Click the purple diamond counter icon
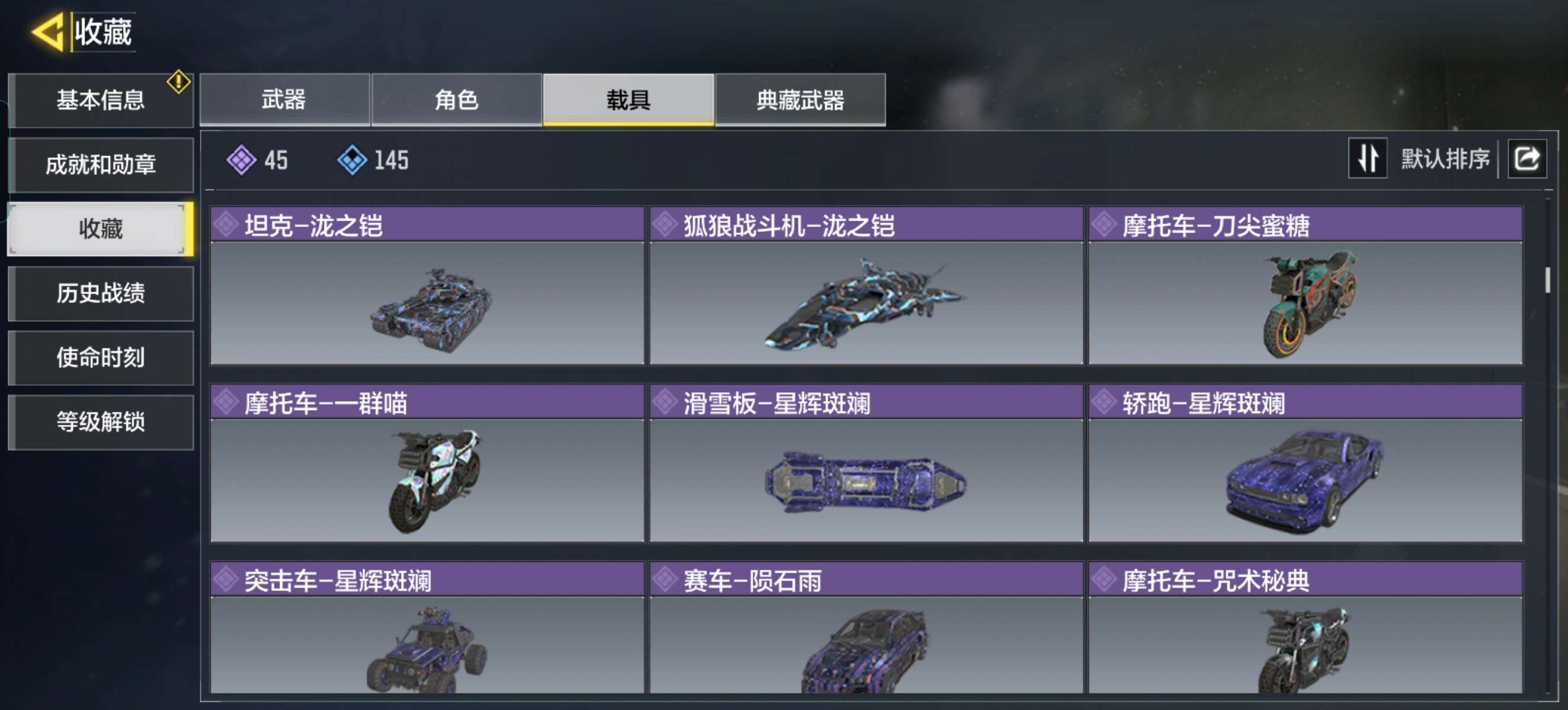Viewport: 1568px width, 710px height. 241,160
